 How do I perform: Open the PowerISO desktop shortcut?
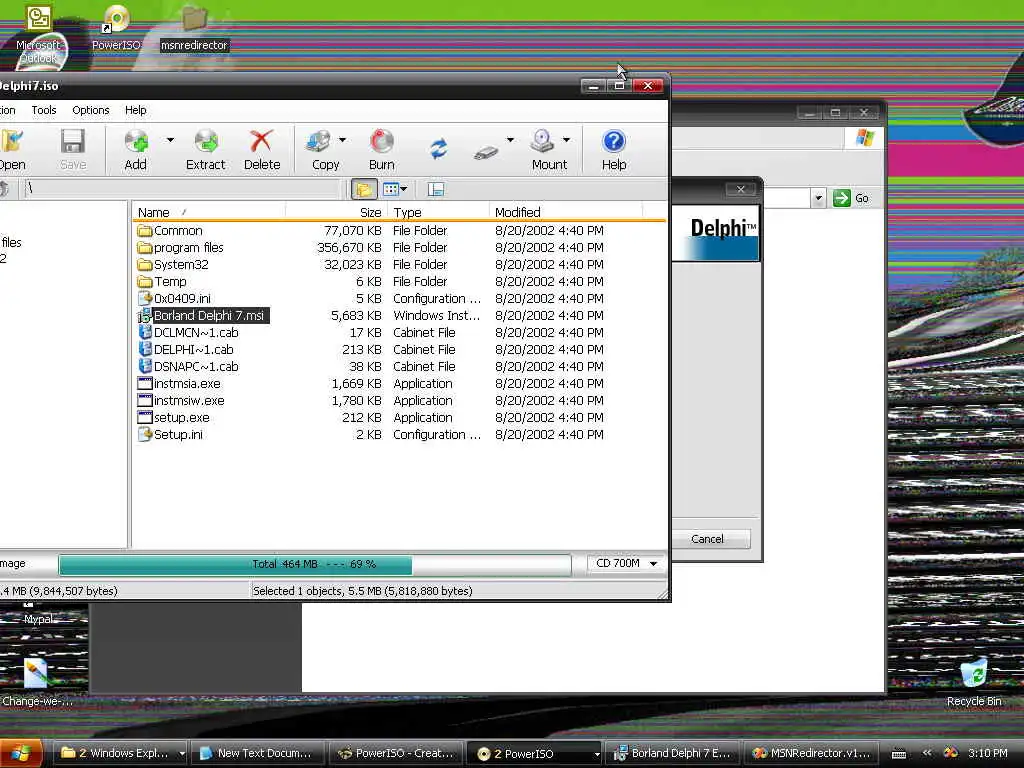(x=116, y=28)
